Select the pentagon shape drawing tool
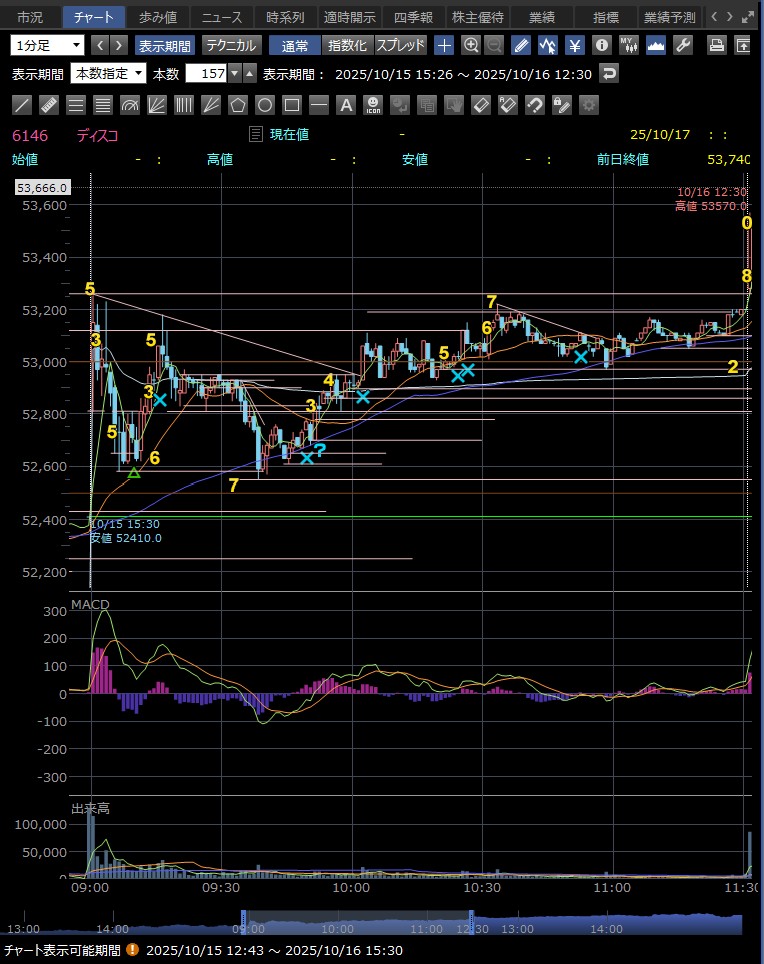Viewport: 764px width, 964px height. pyautogui.click(x=238, y=105)
